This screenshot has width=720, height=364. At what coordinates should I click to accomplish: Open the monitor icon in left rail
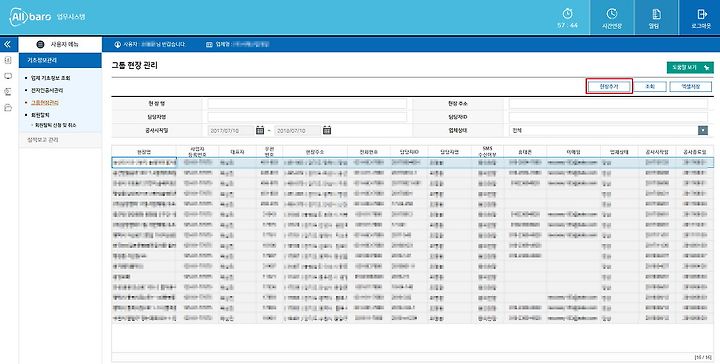coord(8,76)
